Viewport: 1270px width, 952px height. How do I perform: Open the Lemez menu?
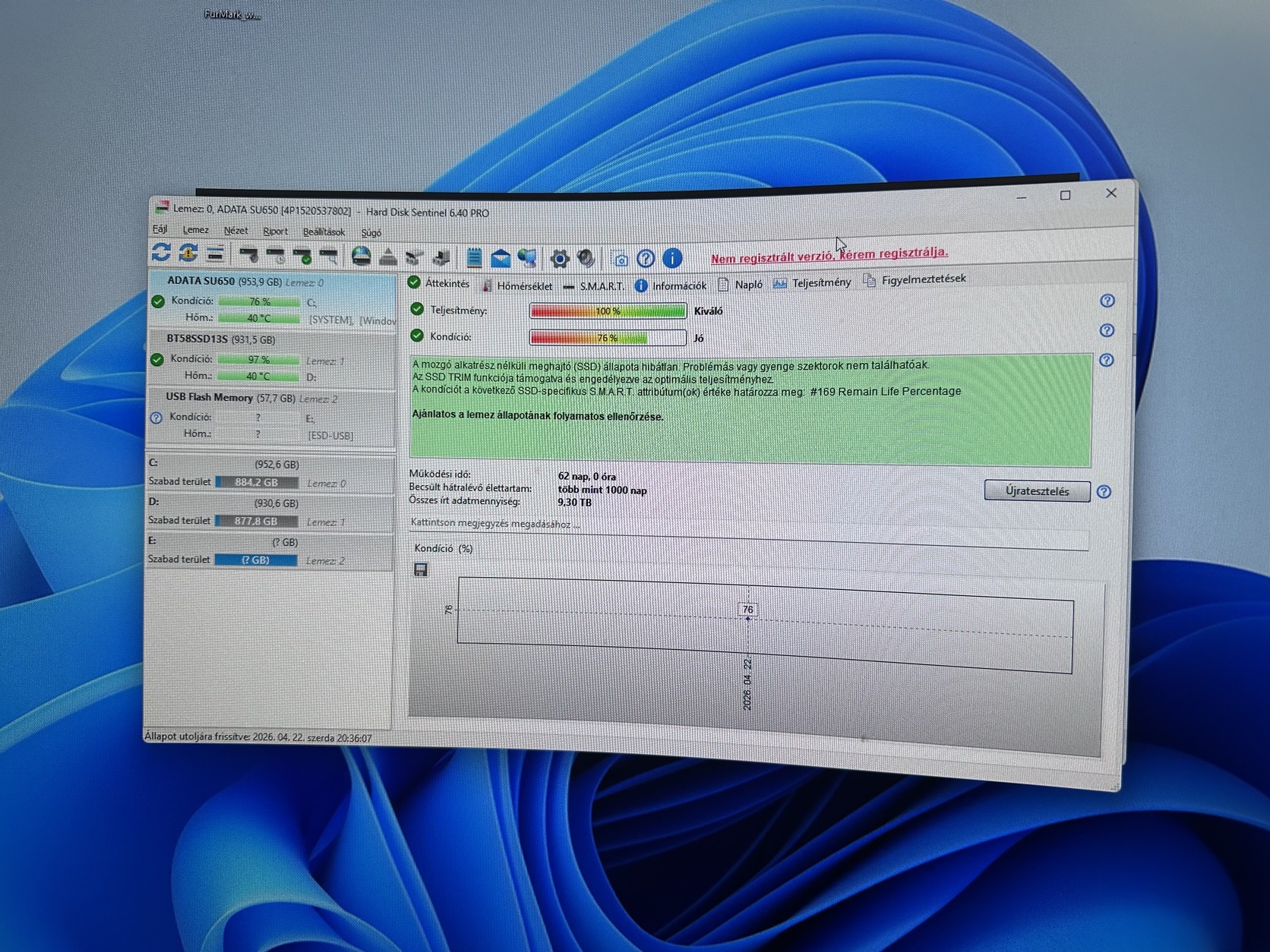(x=195, y=229)
